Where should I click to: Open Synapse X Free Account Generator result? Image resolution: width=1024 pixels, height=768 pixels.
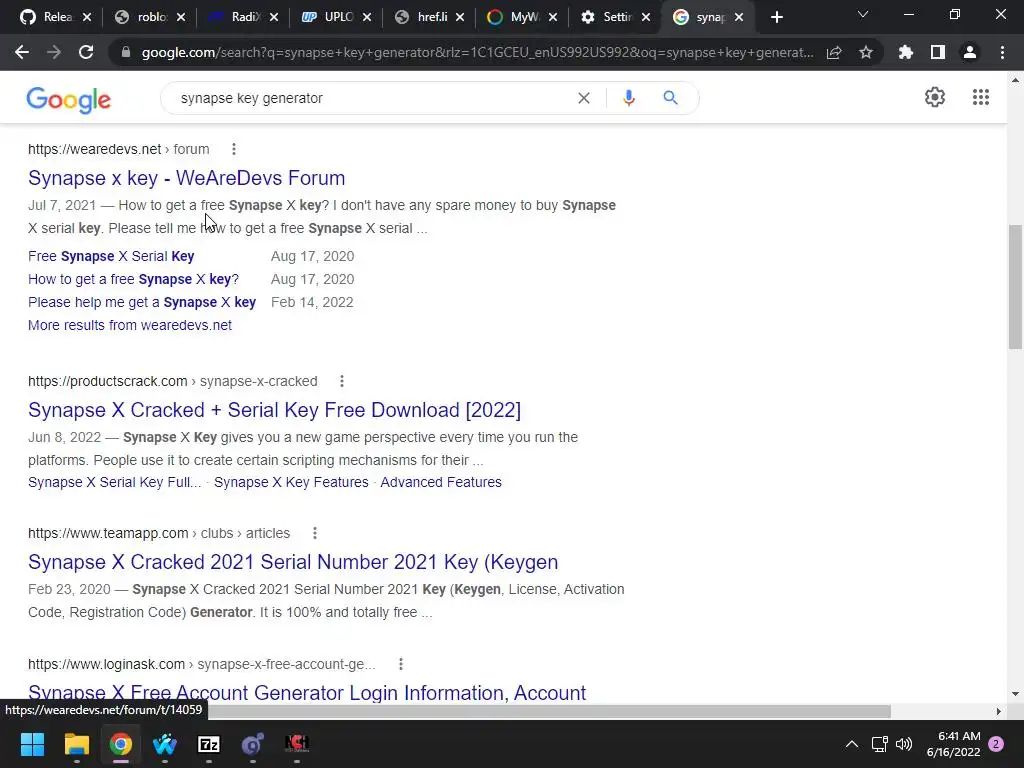point(307,692)
